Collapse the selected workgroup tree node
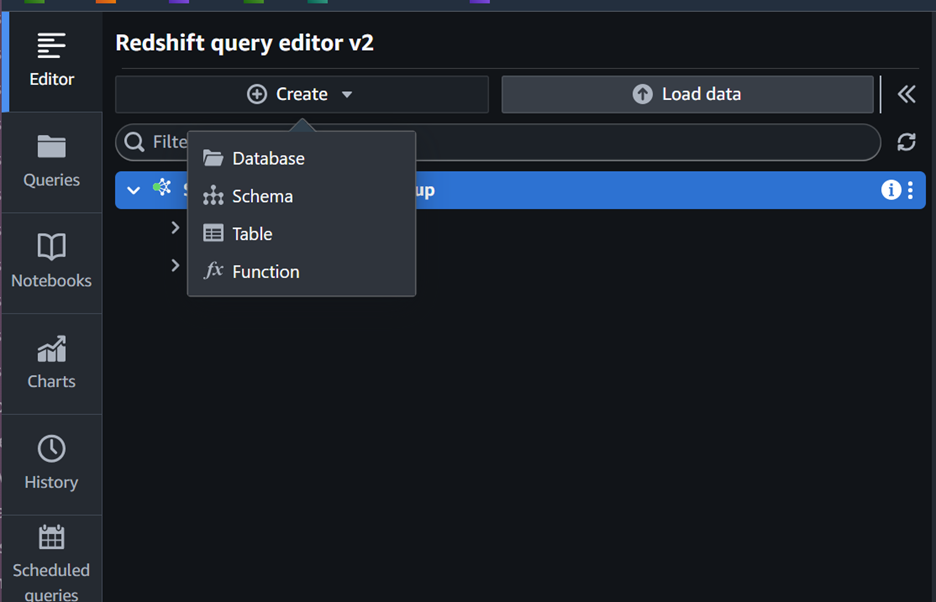Viewport: 936px width, 602px height. click(x=133, y=190)
